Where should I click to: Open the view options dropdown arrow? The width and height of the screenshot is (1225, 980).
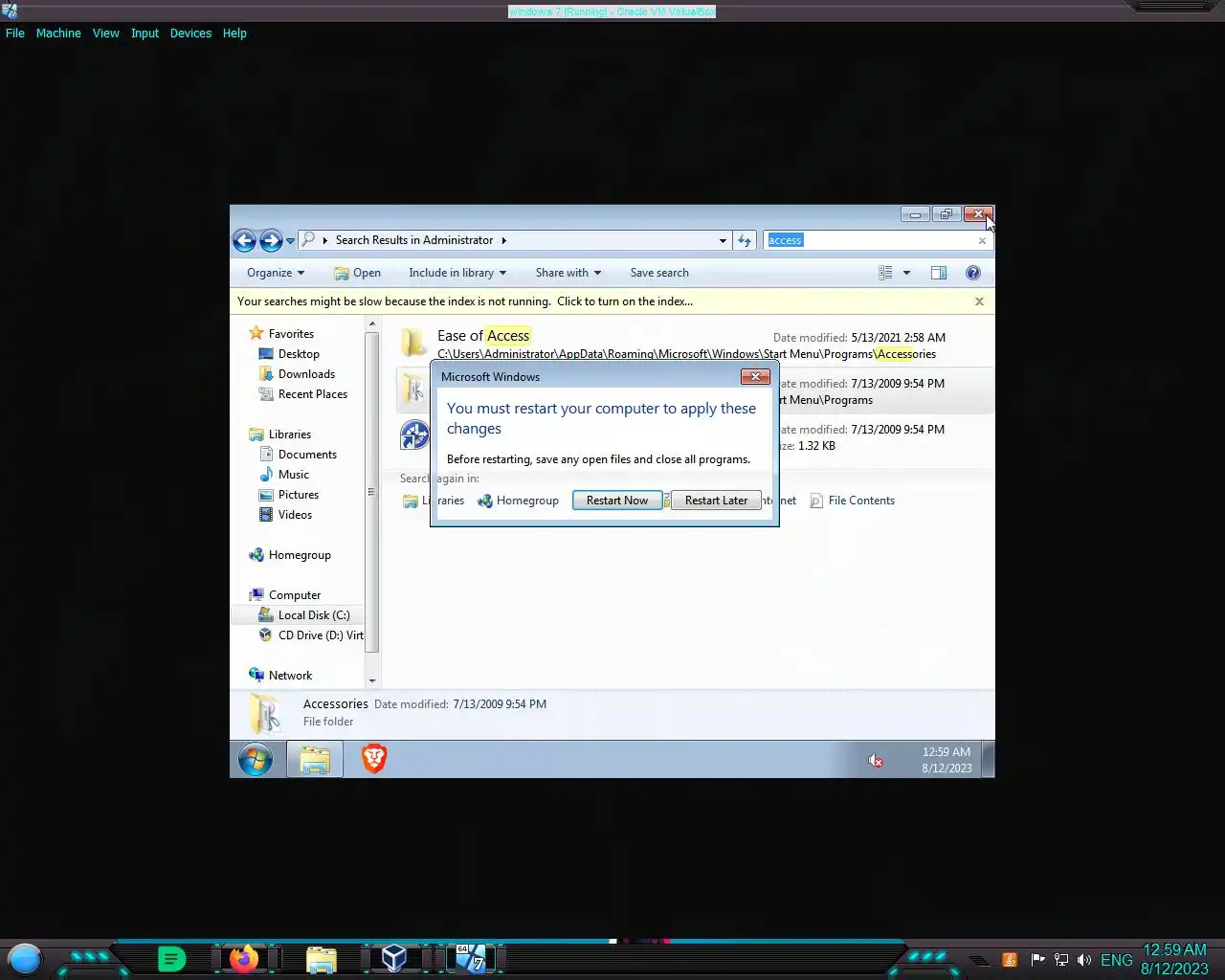[906, 273]
